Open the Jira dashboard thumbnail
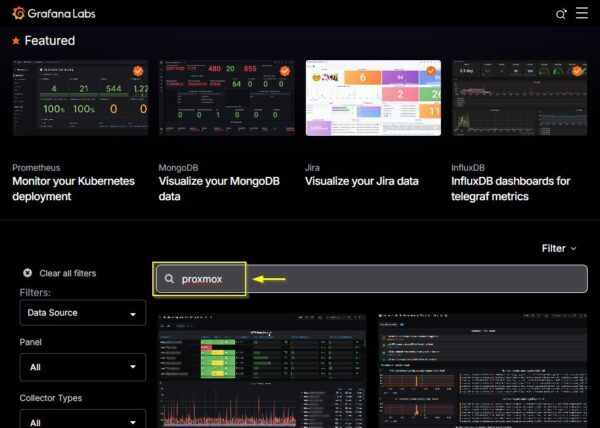This screenshot has width=600, height=428. [373, 98]
